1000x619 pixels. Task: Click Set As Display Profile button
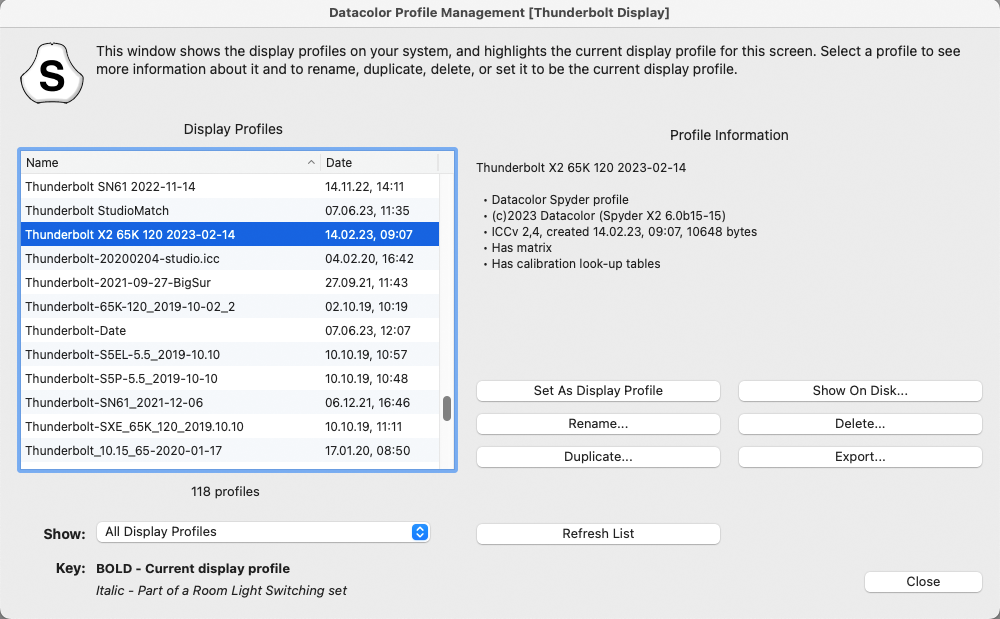coord(598,391)
